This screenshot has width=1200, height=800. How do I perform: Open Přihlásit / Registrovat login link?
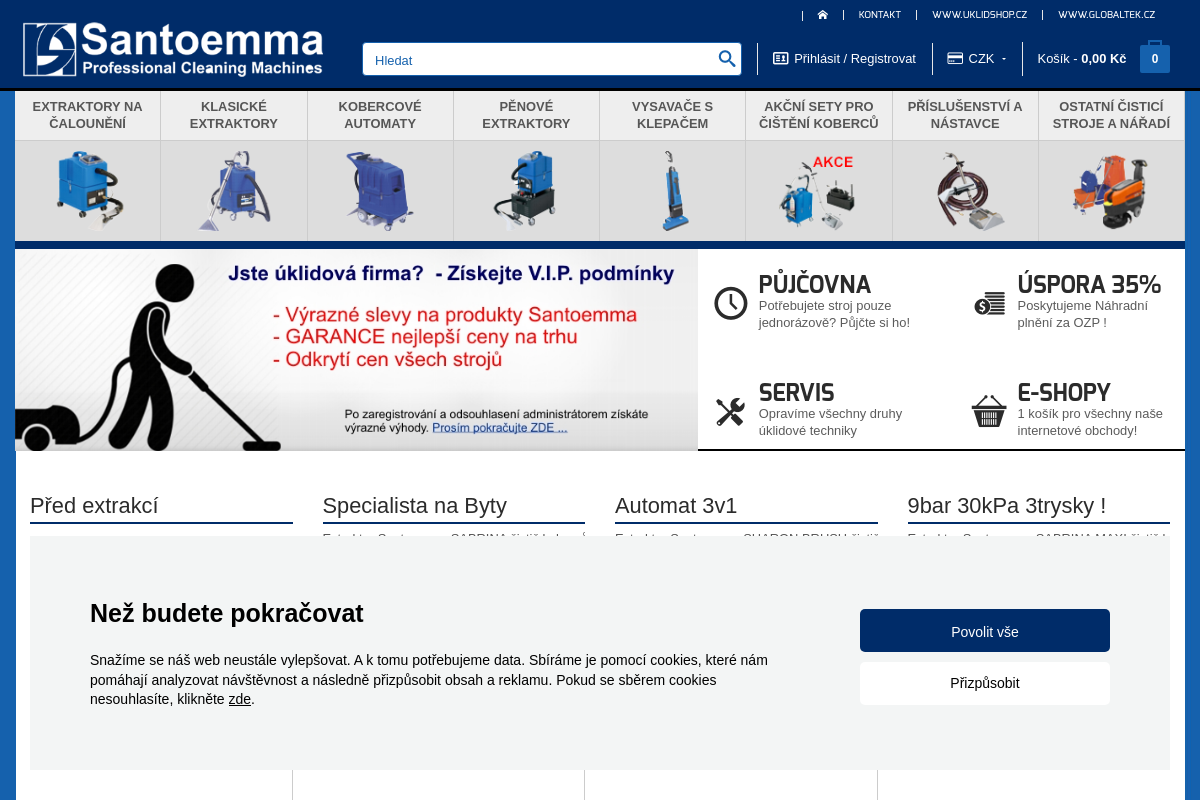[x=844, y=59]
